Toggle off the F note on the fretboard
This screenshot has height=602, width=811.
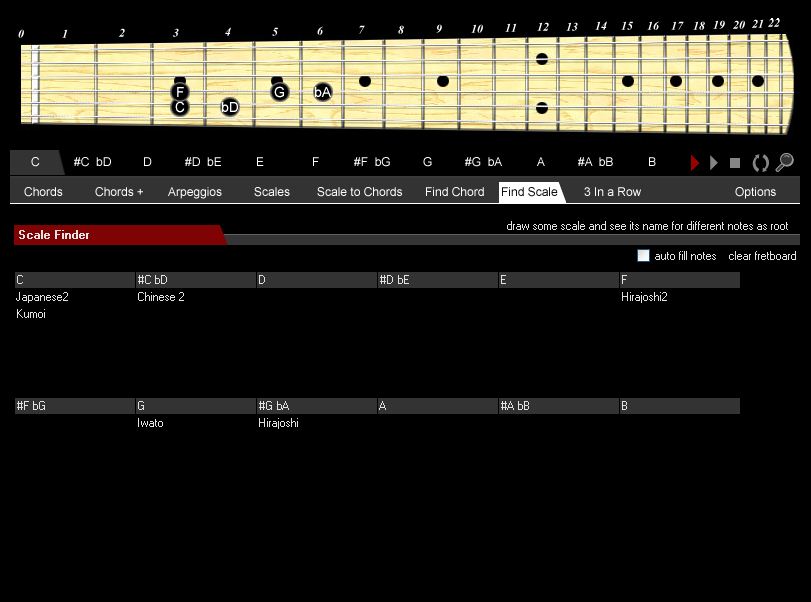[x=179, y=93]
